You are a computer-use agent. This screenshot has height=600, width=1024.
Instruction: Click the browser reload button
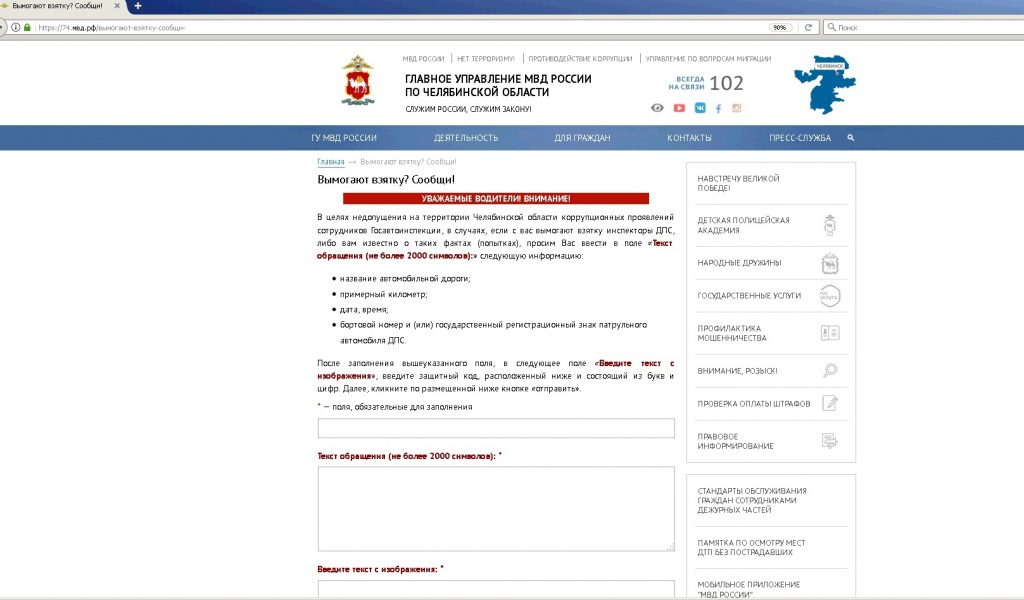tap(808, 27)
